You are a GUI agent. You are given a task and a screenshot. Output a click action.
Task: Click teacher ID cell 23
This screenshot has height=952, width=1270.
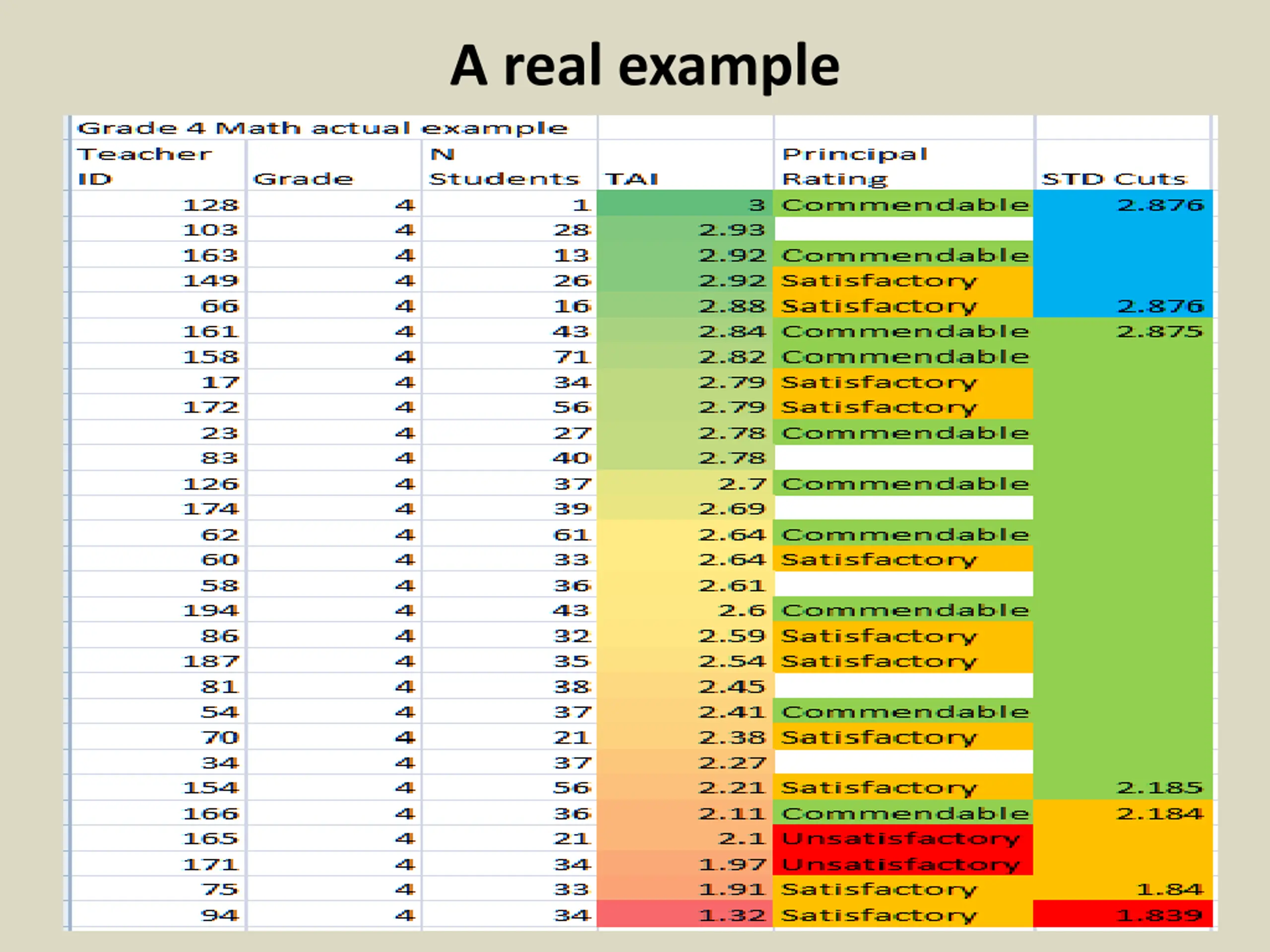tap(158, 432)
